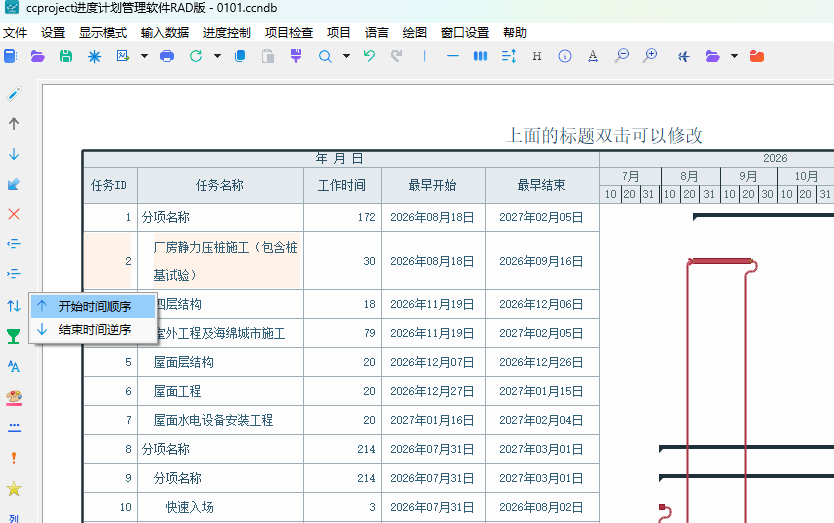
Task: Click the new project file icon
Action: (x=10, y=56)
